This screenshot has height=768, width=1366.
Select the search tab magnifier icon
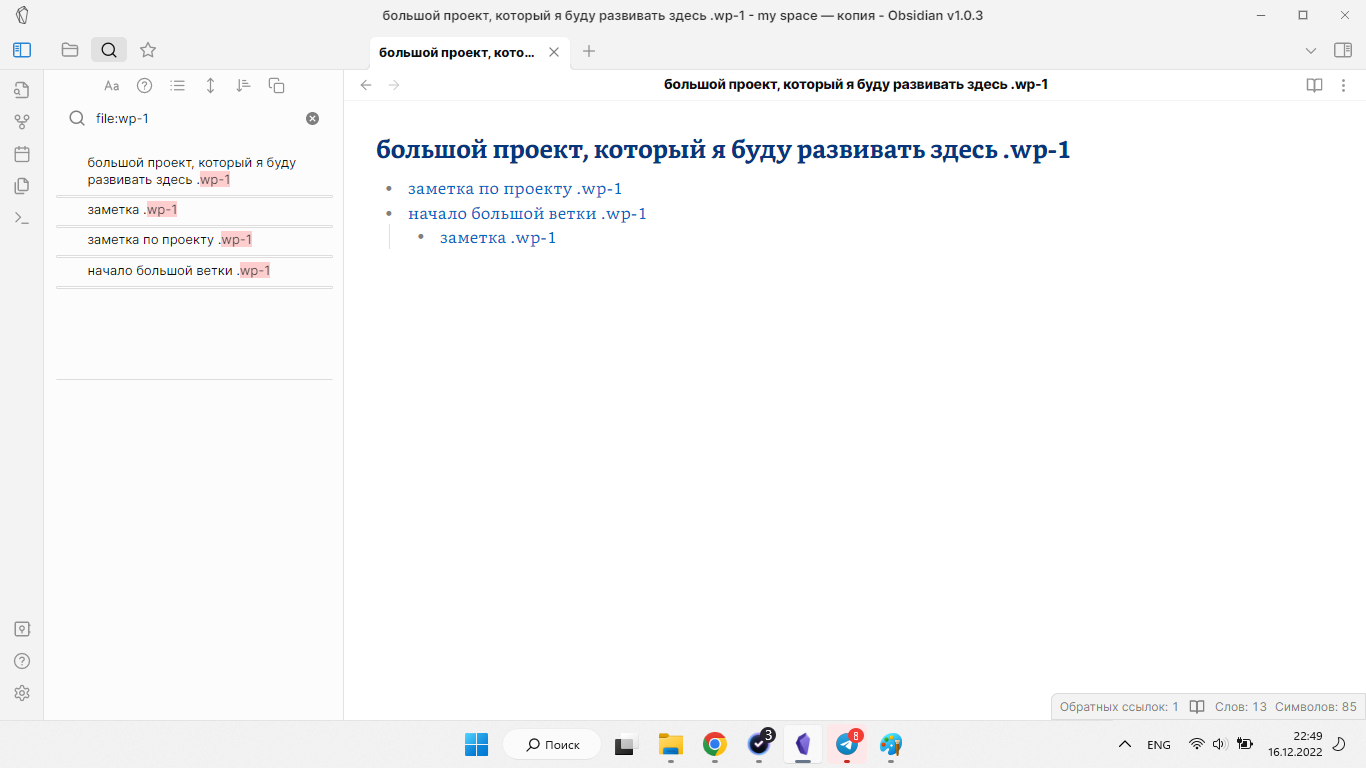pos(109,50)
